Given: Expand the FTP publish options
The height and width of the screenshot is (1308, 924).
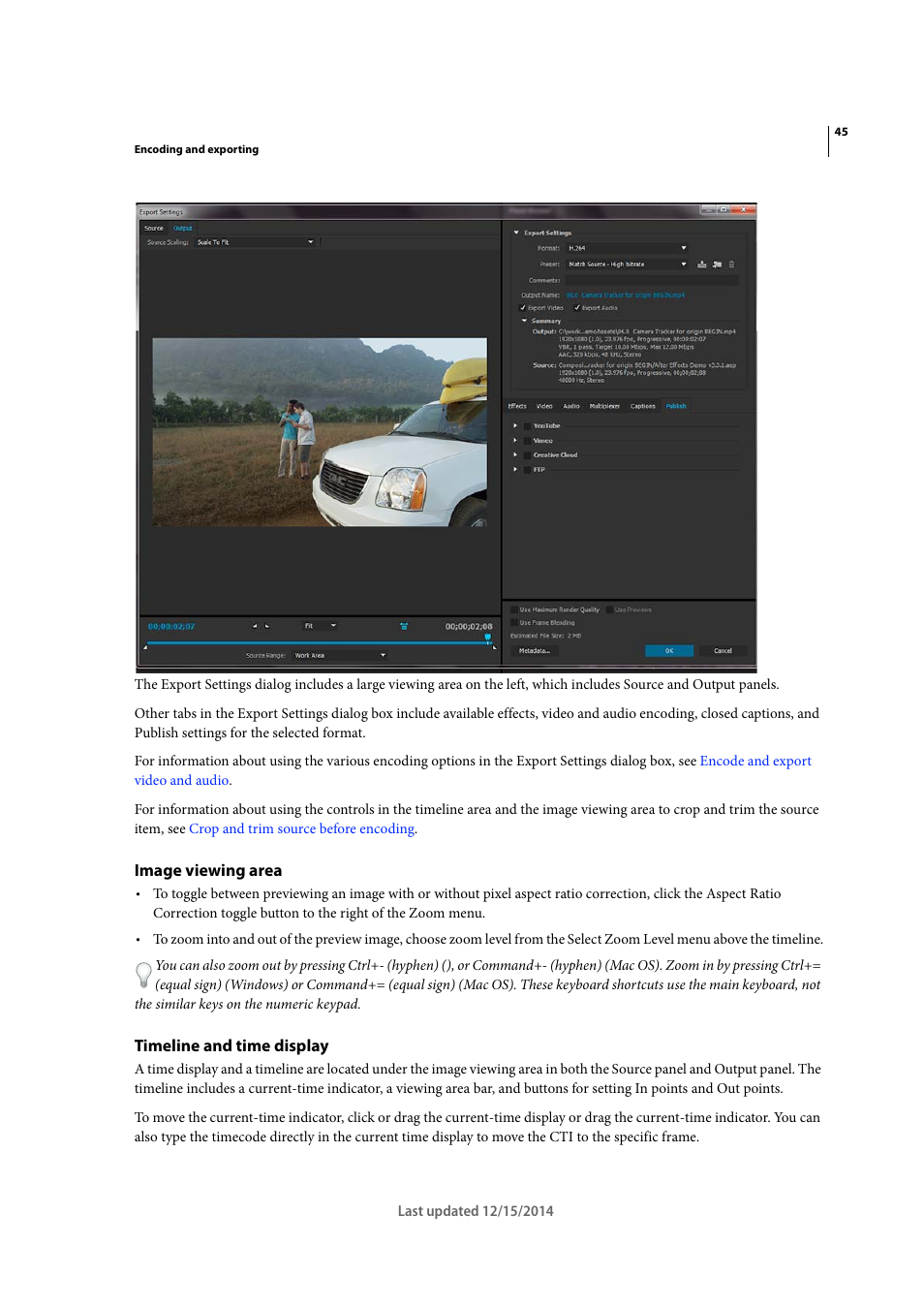Looking at the screenshot, I should (515, 469).
